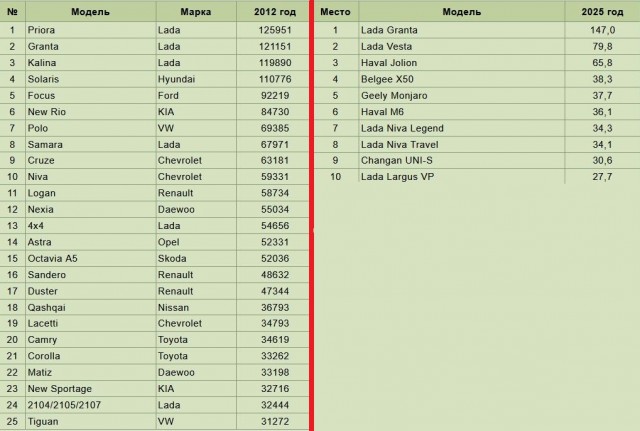Select the Octavia A5 cell
640x431 pixels.
point(91,258)
